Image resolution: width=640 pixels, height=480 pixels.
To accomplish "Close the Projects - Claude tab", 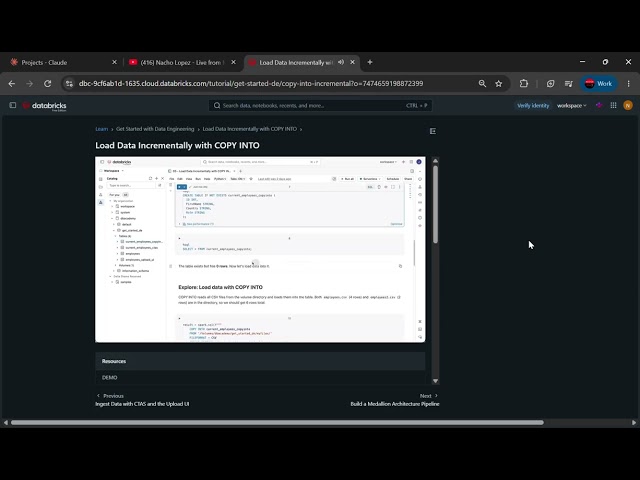I will [114, 62].
